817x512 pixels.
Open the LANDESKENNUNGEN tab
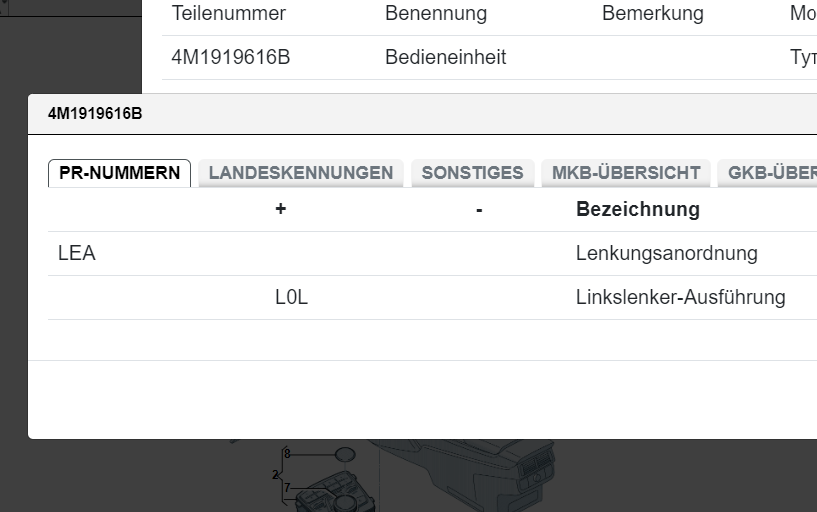(x=301, y=173)
